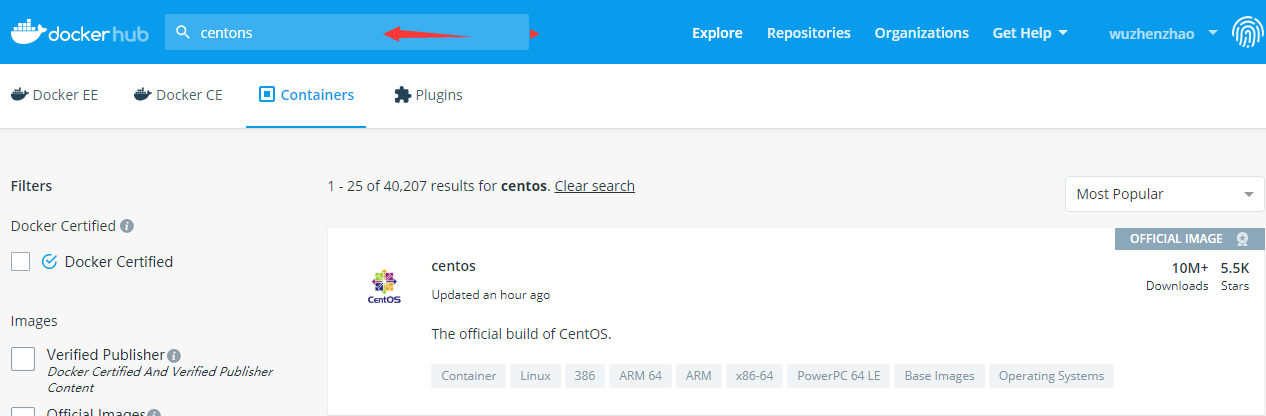Click the Images section label
Viewport: 1266px width, 416px height.
[34, 321]
